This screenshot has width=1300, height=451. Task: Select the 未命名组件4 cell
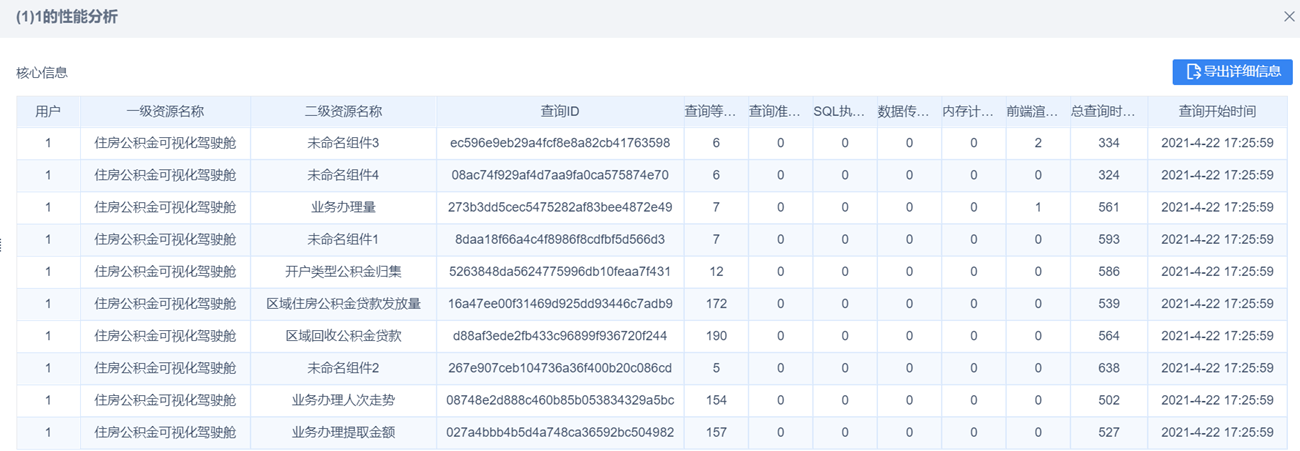click(x=343, y=176)
